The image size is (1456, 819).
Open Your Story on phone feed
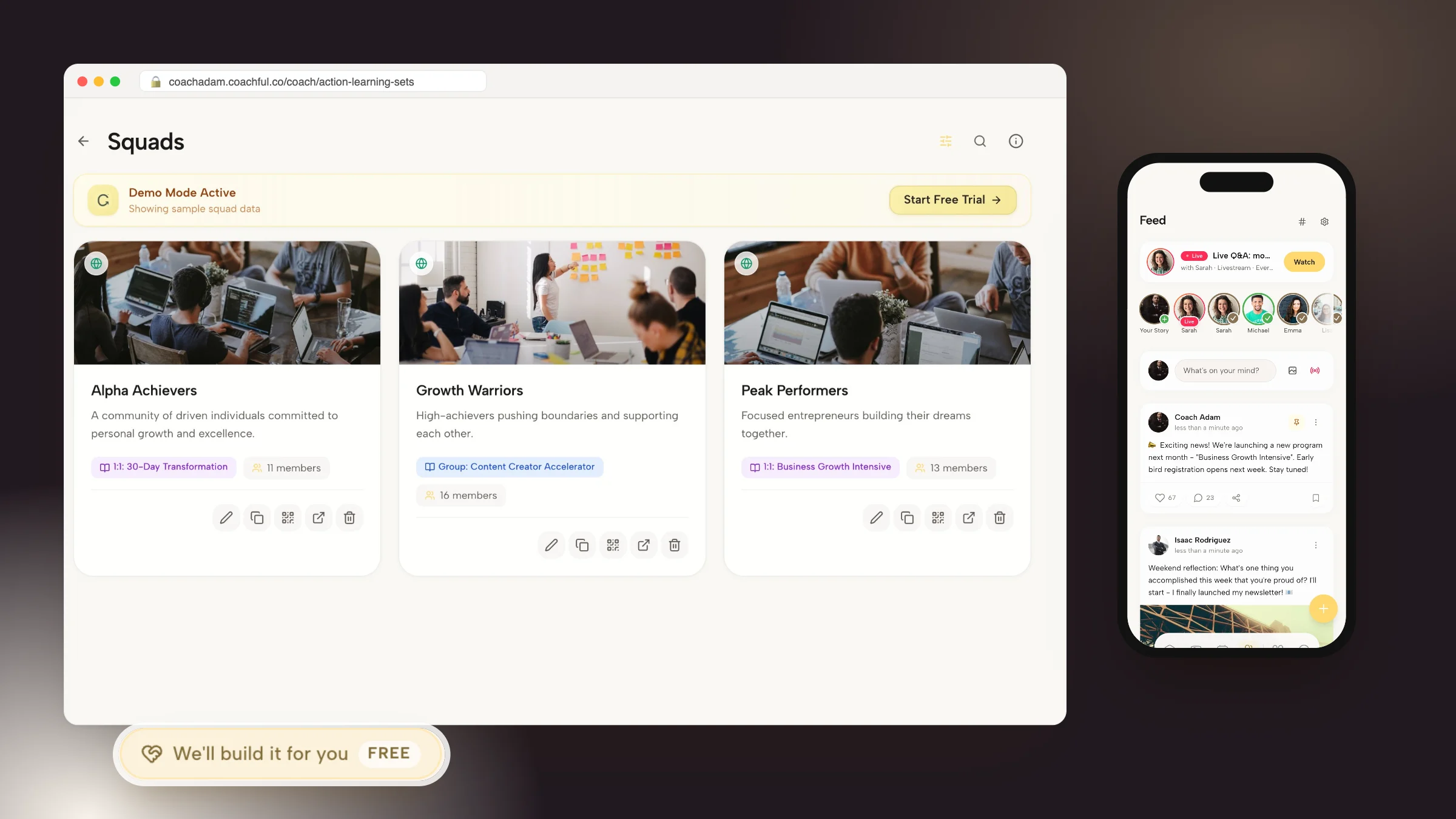(x=1154, y=309)
